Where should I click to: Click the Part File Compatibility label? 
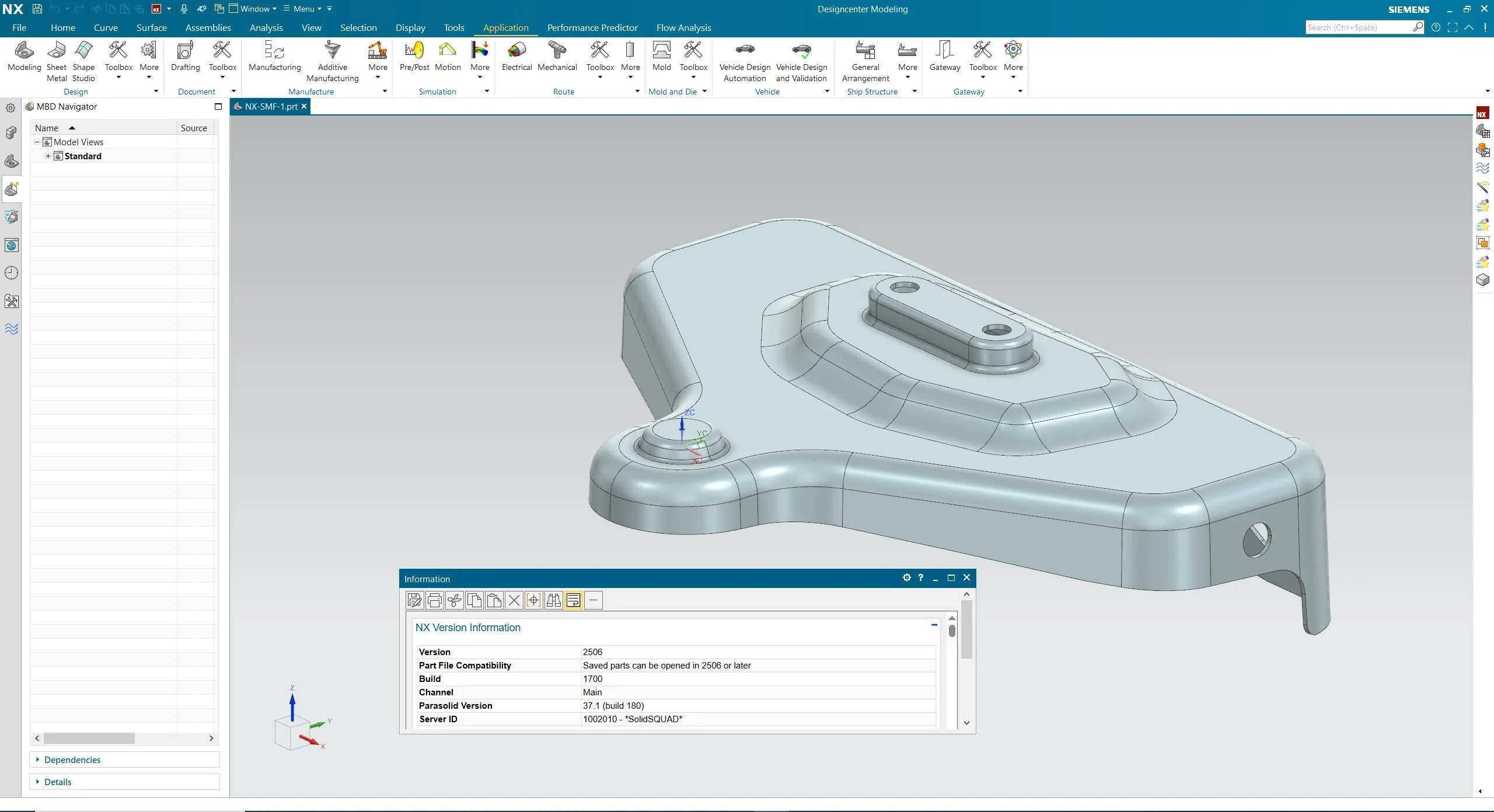pyautogui.click(x=465, y=666)
